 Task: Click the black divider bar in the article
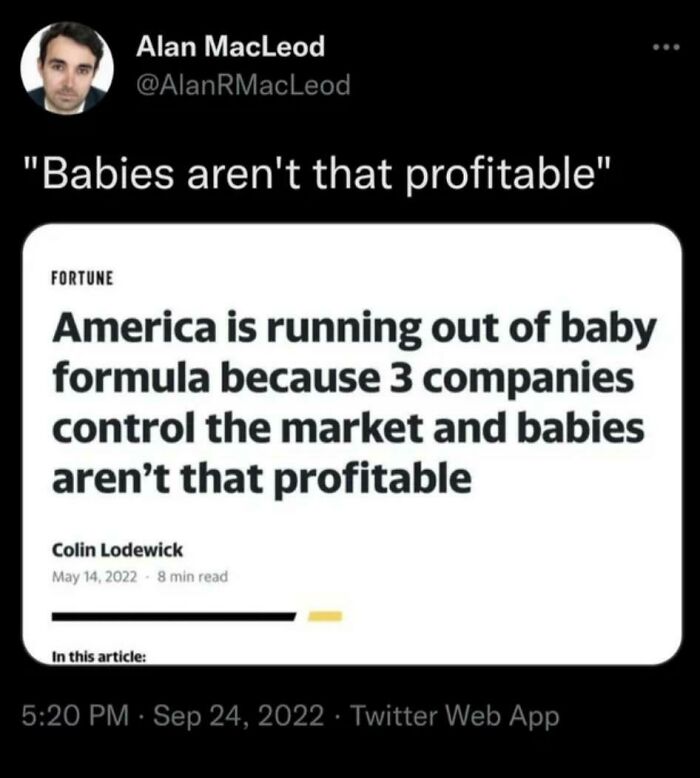174,615
